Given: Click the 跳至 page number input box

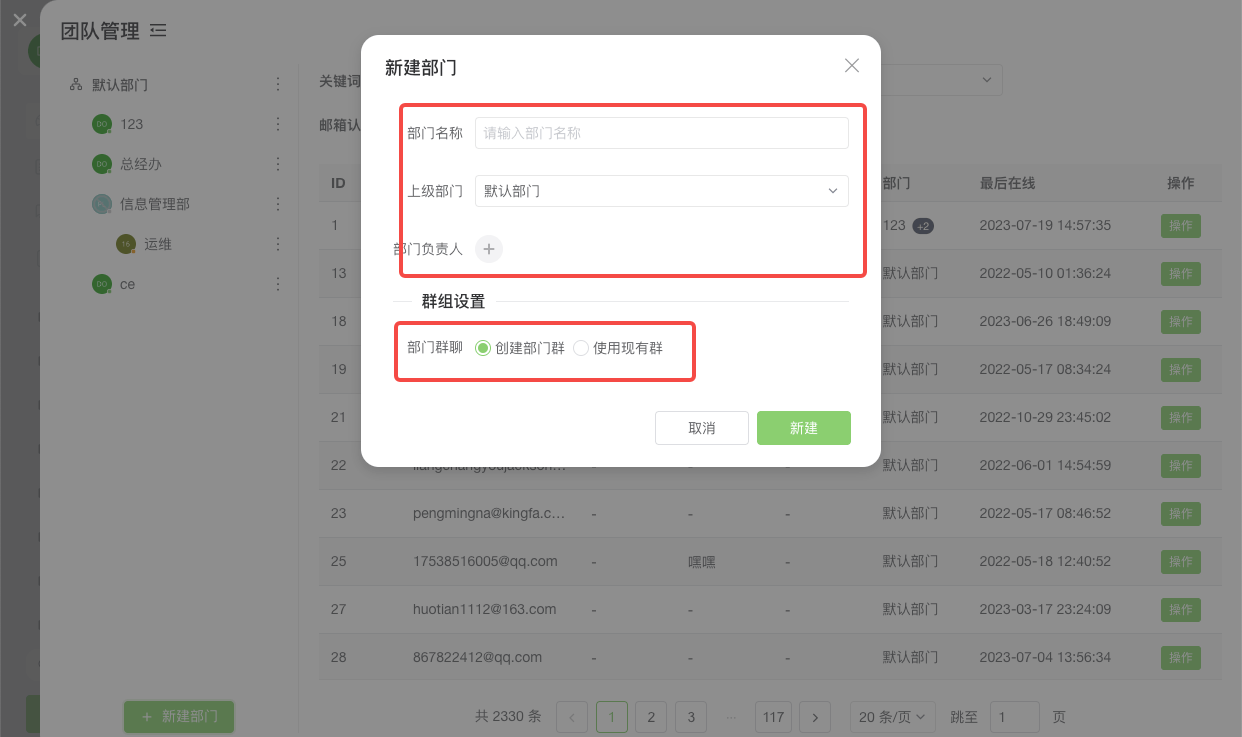Looking at the screenshot, I should click(x=1014, y=717).
